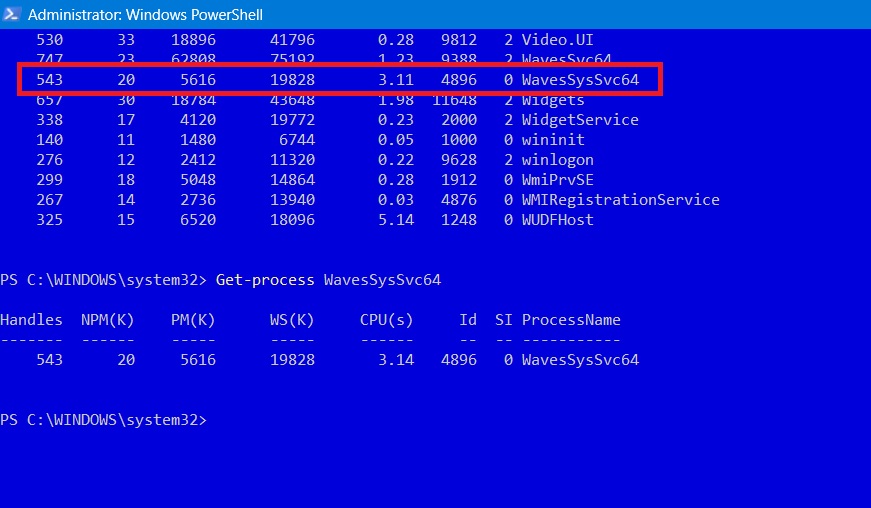
Task: Click CPU value 5.14 in the WUDFHost row
Action: point(396,220)
